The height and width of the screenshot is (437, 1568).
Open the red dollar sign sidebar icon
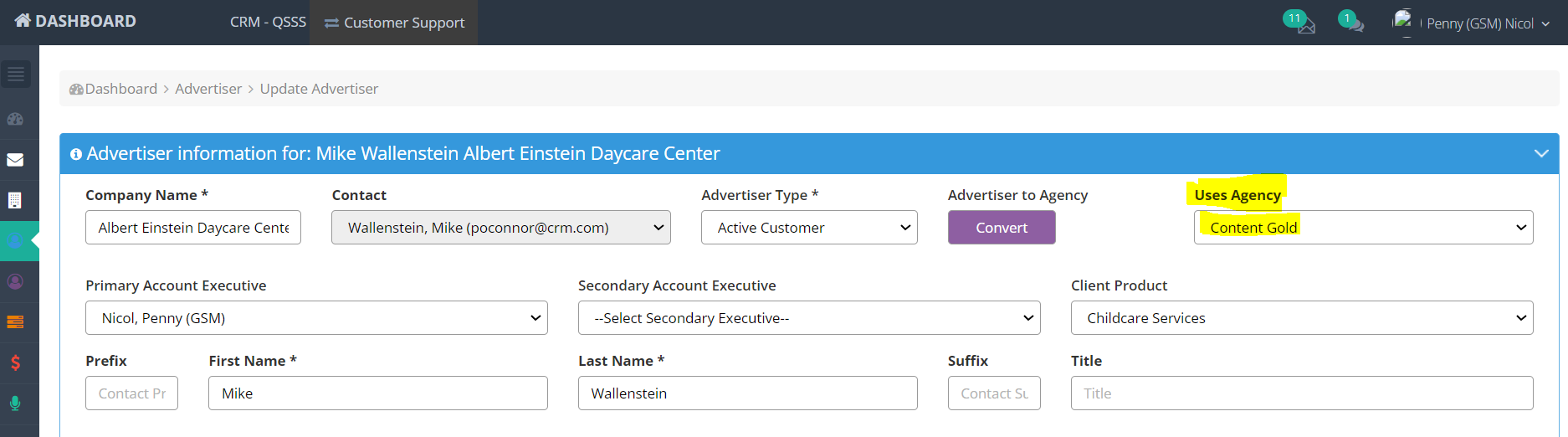(15, 362)
